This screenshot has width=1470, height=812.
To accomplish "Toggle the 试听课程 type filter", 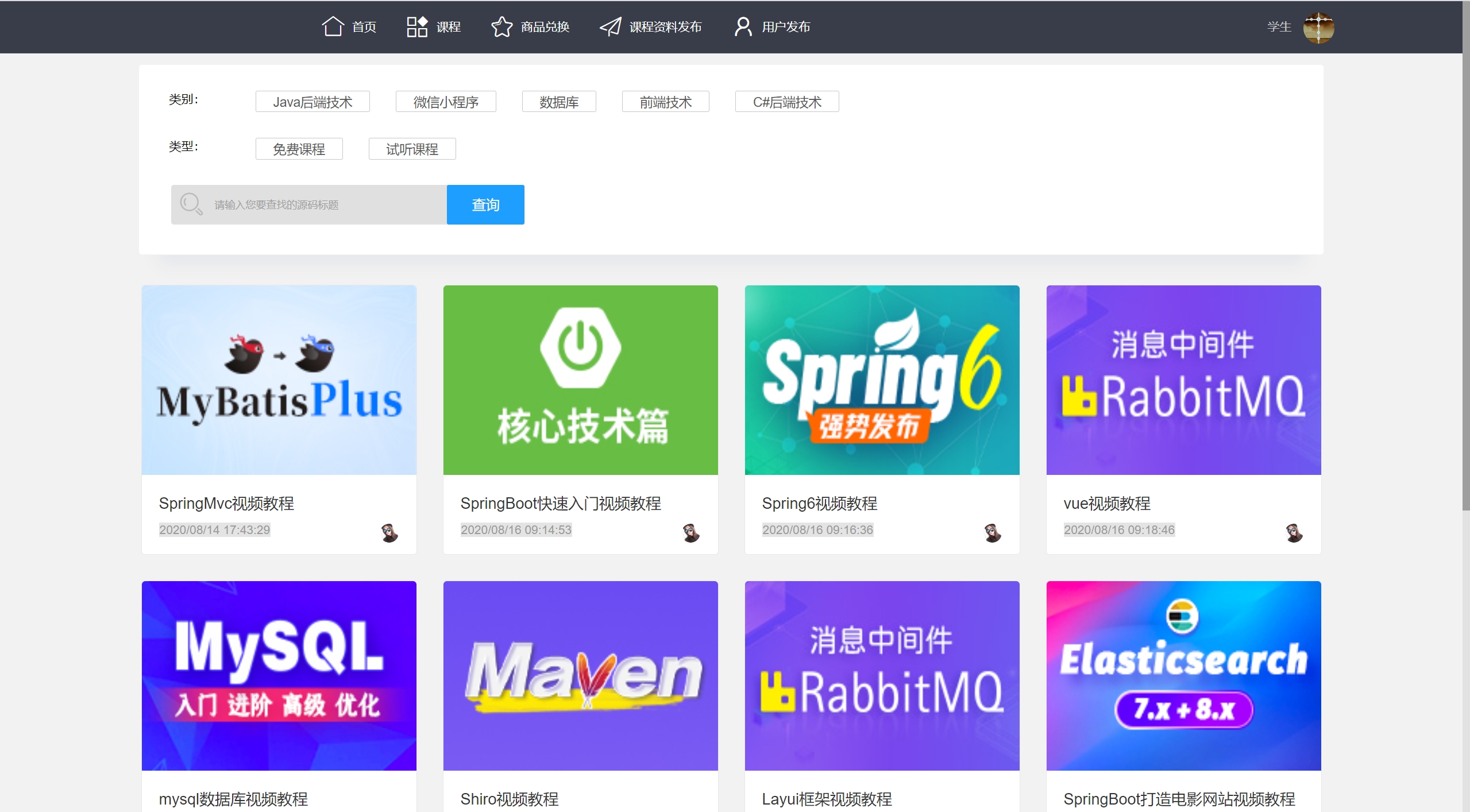I will click(x=412, y=149).
